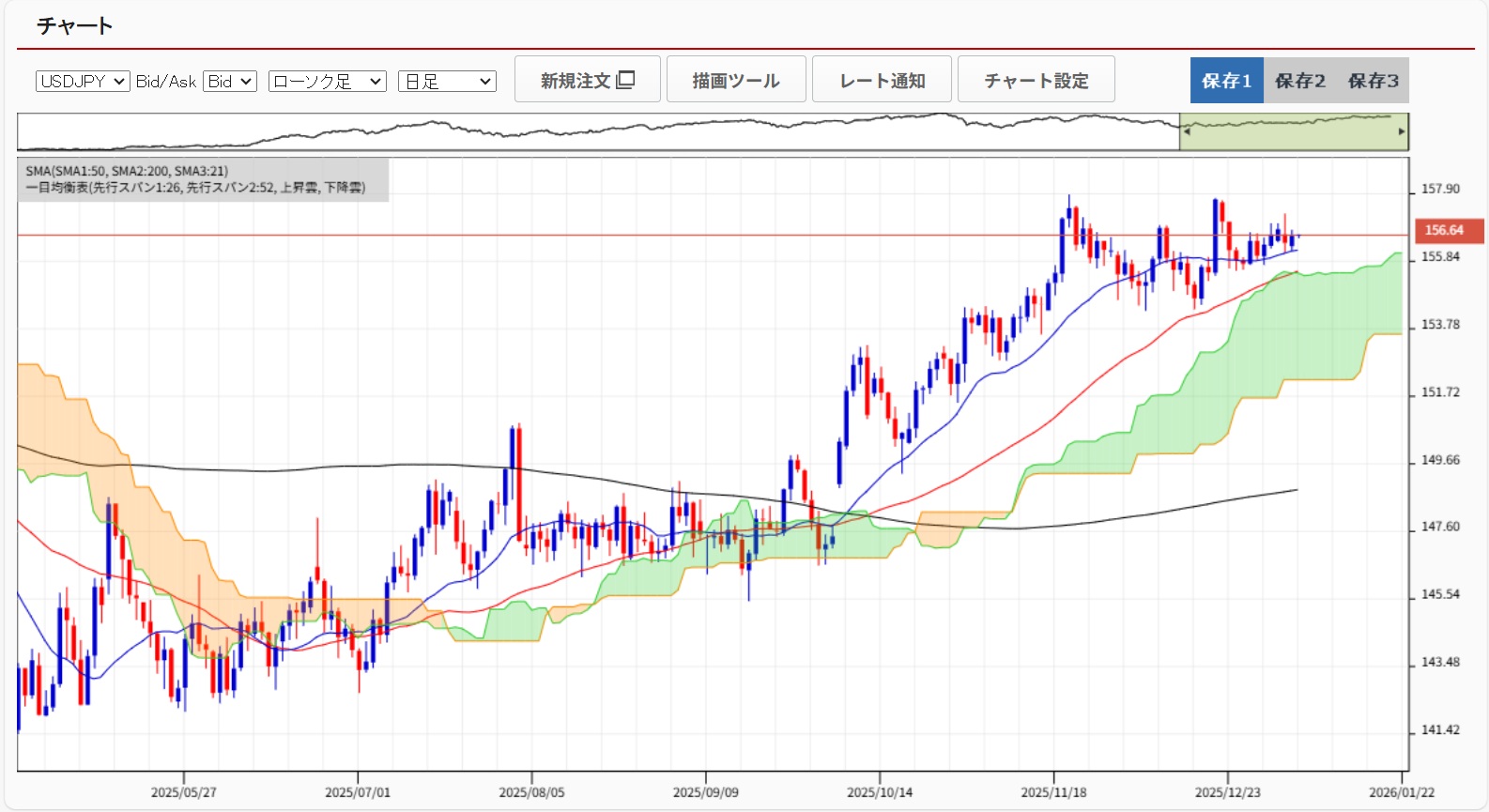Switch to the 保存3 saved layout tab
This screenshot has height=812, width=1489.
click(x=1373, y=81)
